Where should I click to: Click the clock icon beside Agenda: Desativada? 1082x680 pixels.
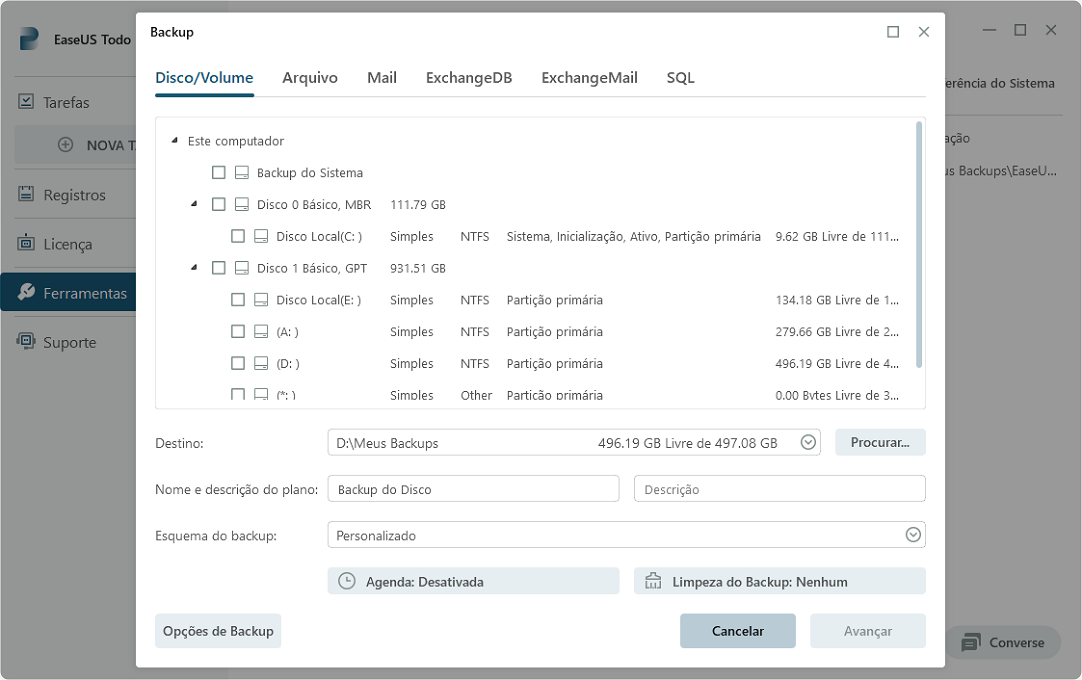pos(347,581)
